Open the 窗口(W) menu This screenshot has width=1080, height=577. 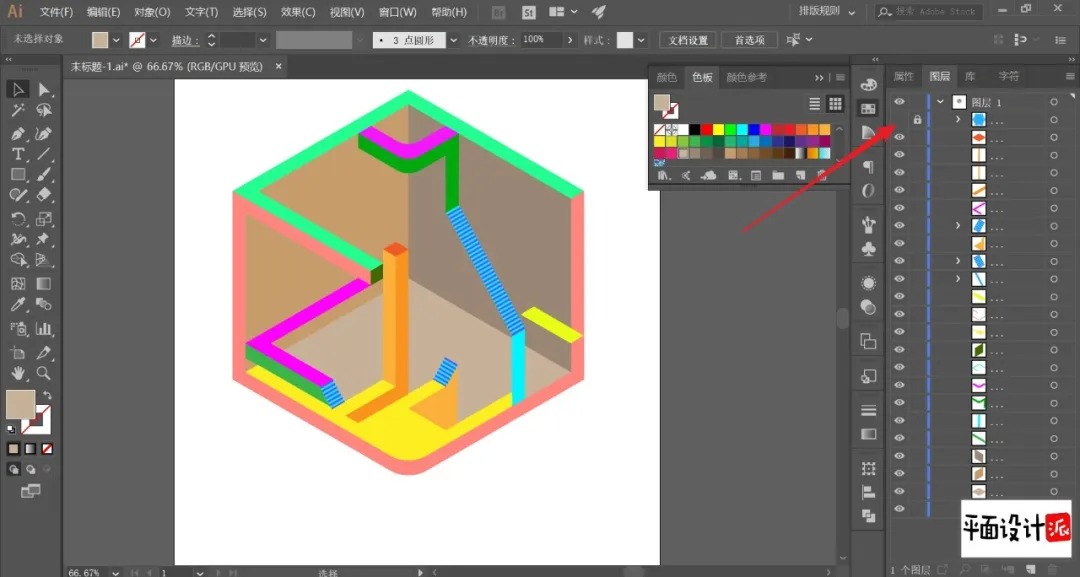(397, 12)
